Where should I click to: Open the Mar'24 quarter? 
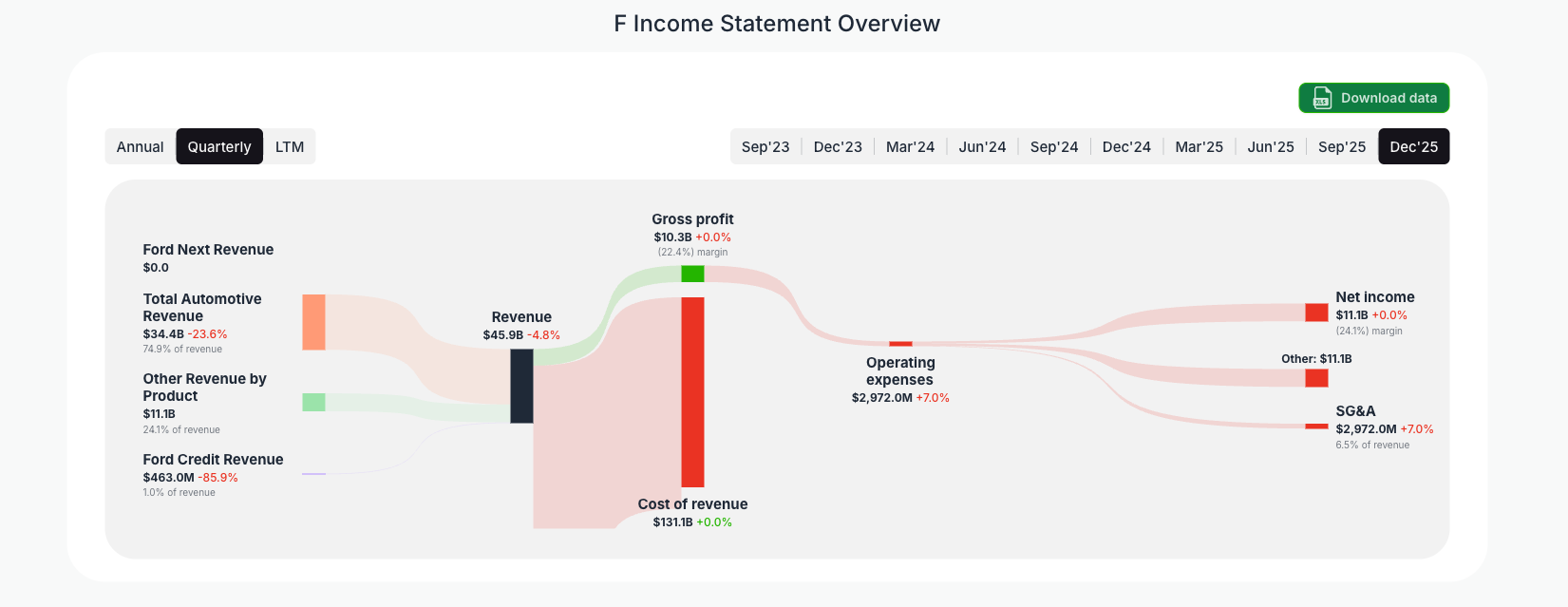pyautogui.click(x=910, y=146)
